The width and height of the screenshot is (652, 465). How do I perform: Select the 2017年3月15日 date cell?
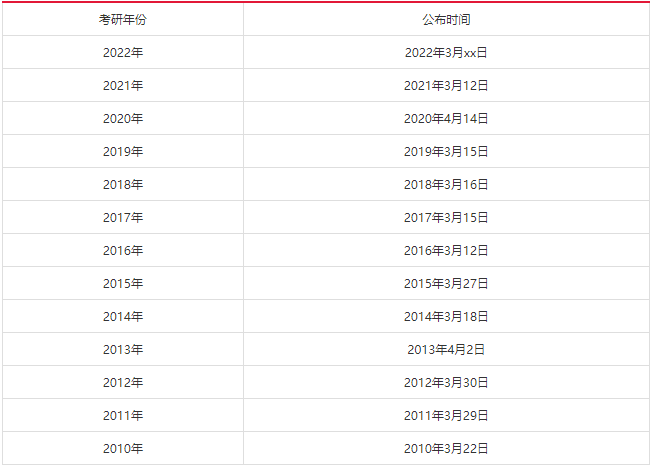[446, 218]
